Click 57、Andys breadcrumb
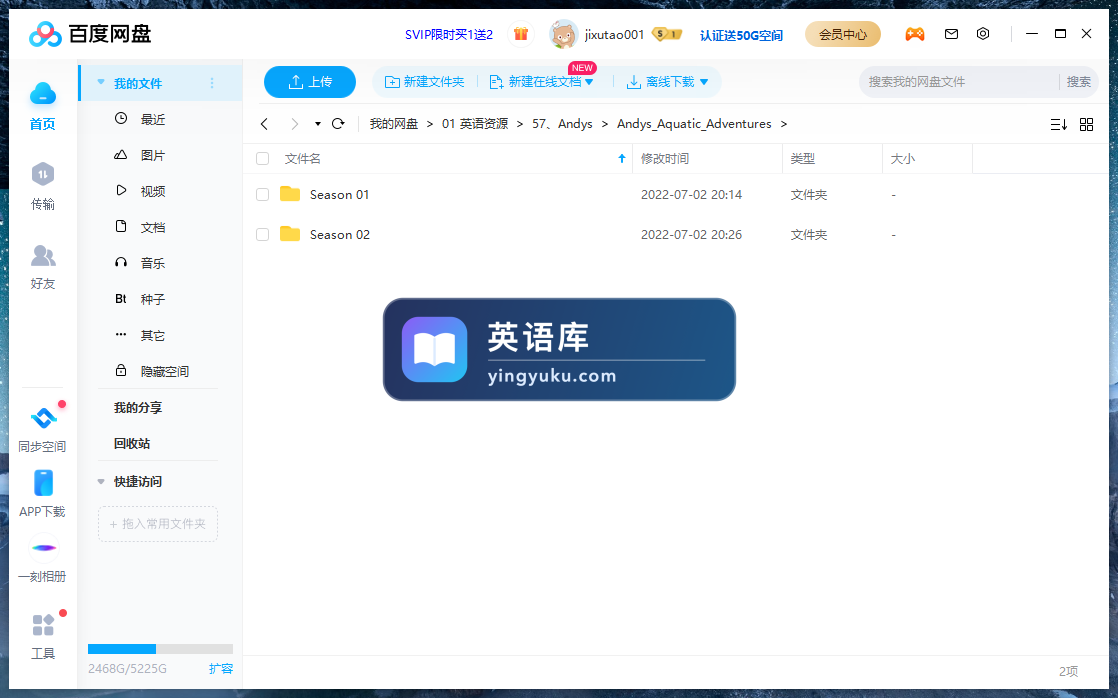 pos(562,124)
